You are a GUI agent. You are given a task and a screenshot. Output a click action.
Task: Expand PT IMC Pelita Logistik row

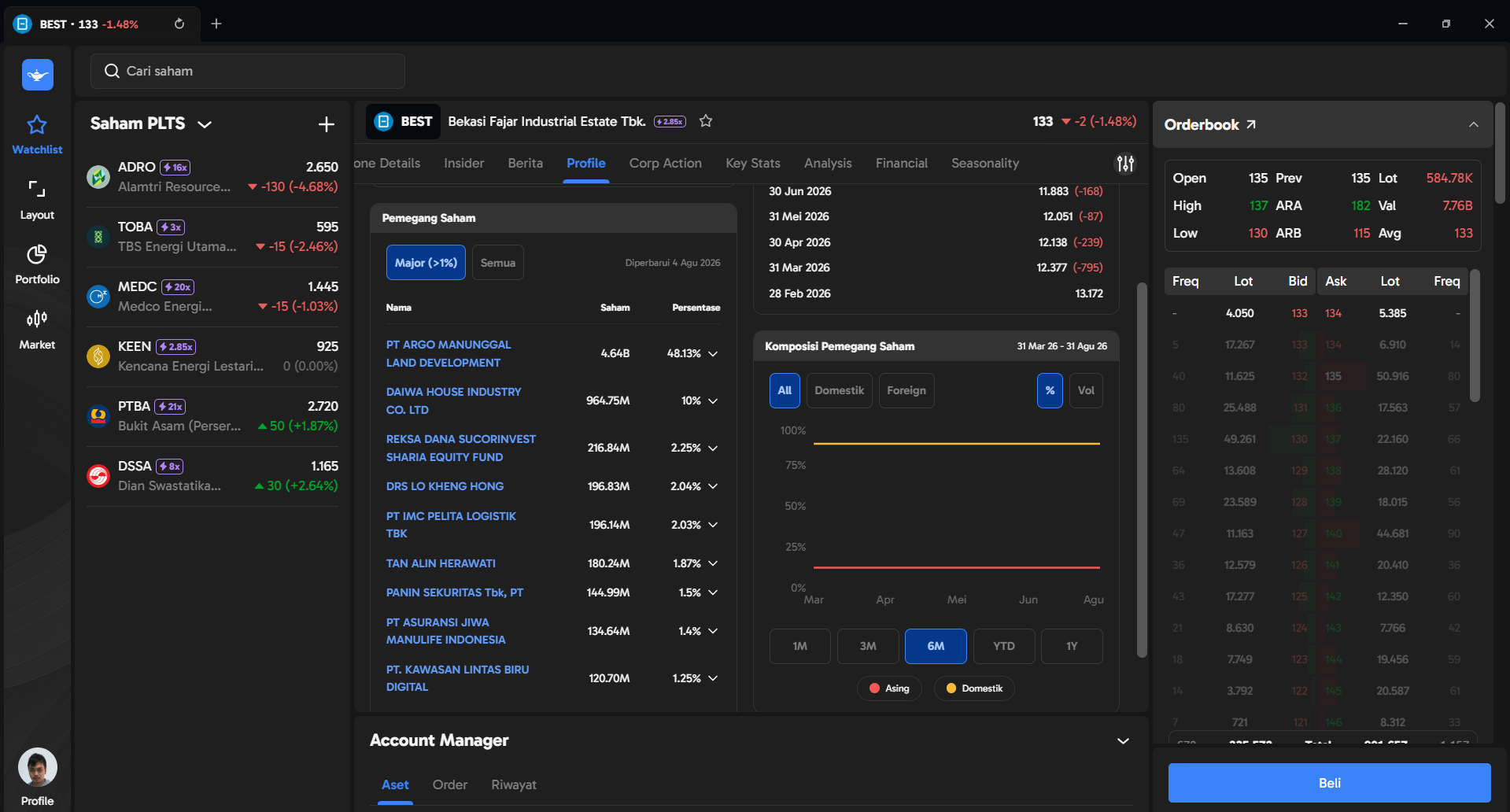point(713,525)
